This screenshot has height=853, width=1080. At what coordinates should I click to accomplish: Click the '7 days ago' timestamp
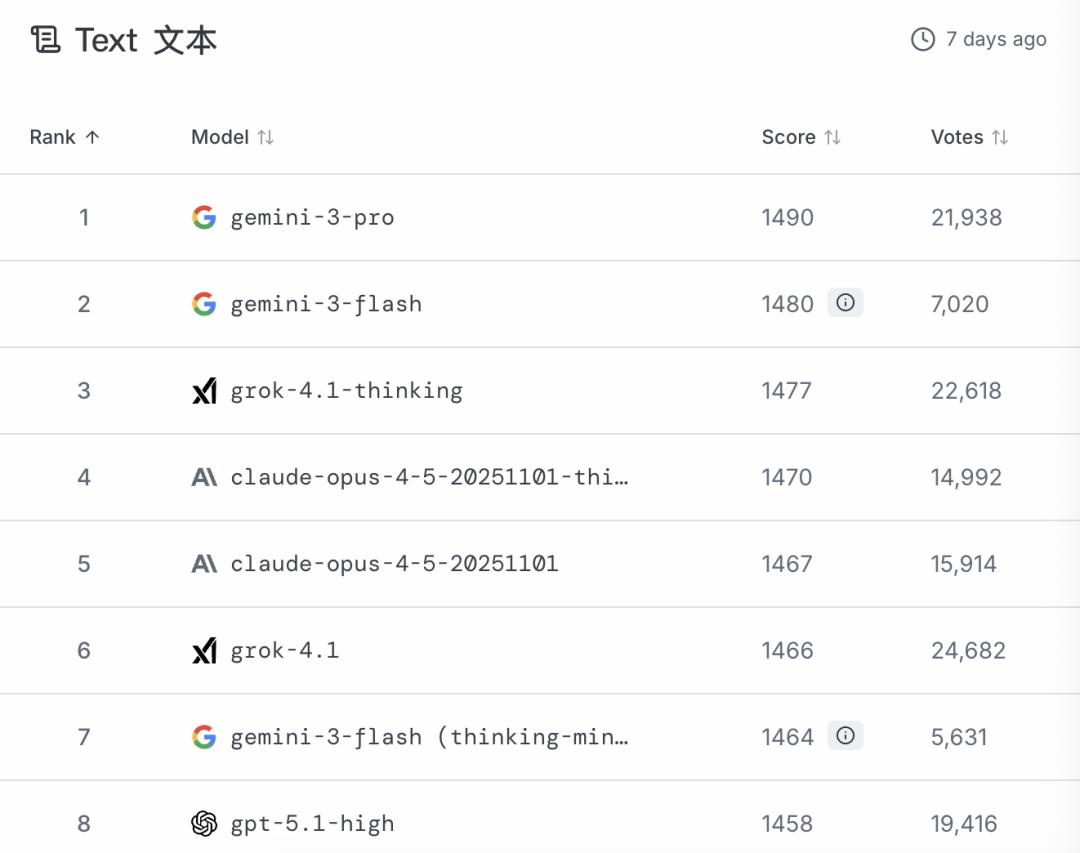tap(996, 39)
